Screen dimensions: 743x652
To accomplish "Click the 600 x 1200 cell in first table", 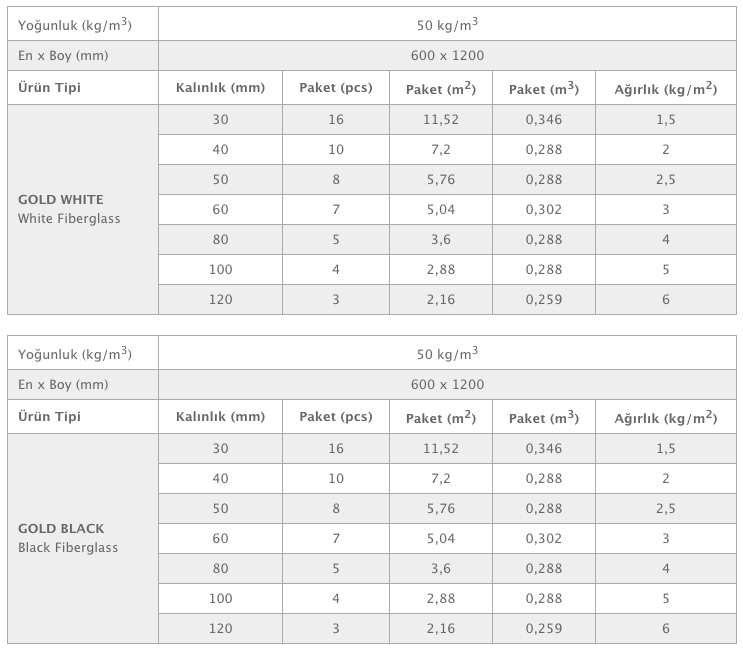I will pyautogui.click(x=447, y=55).
